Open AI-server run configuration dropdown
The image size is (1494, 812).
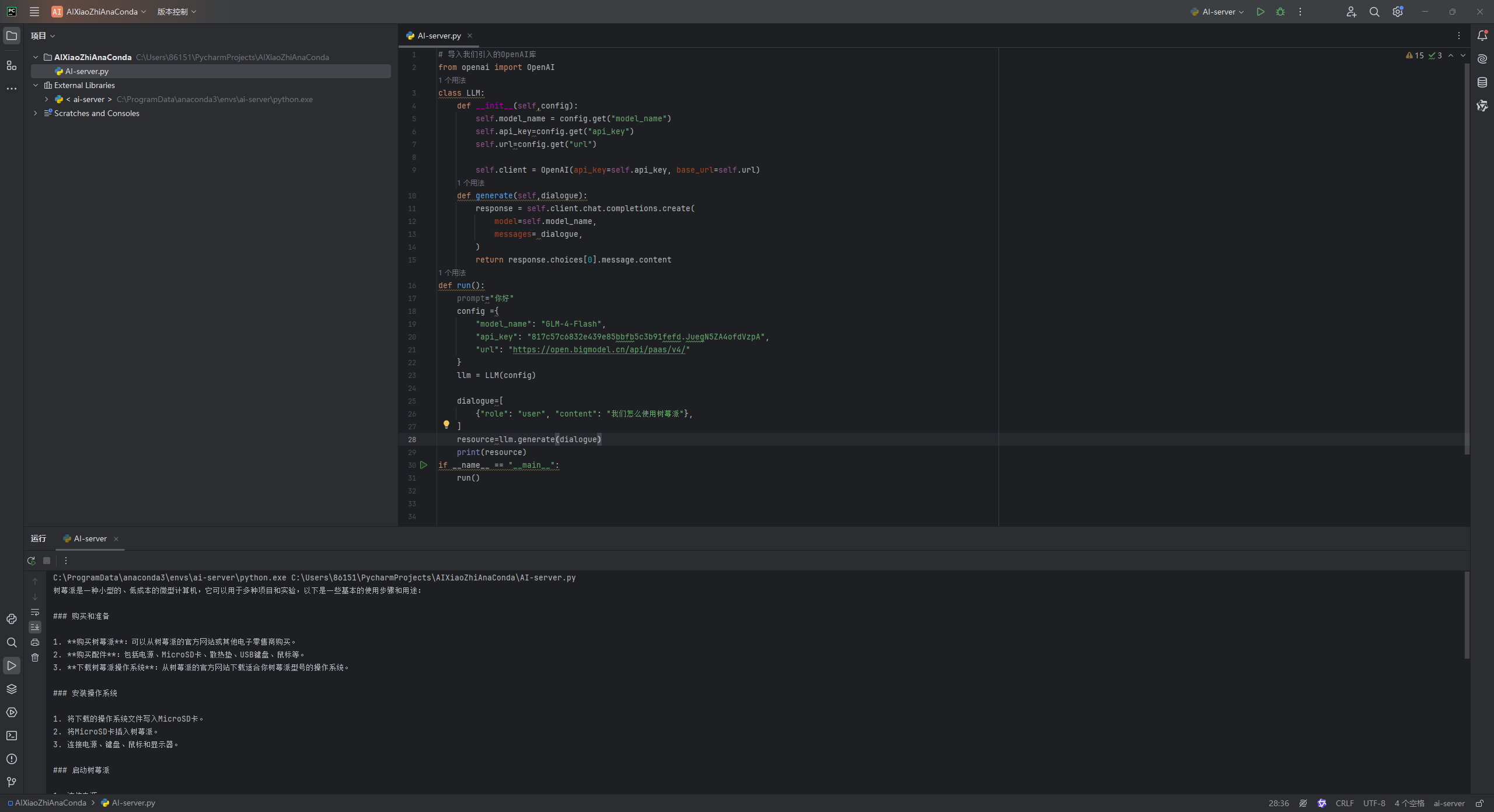(x=1219, y=12)
